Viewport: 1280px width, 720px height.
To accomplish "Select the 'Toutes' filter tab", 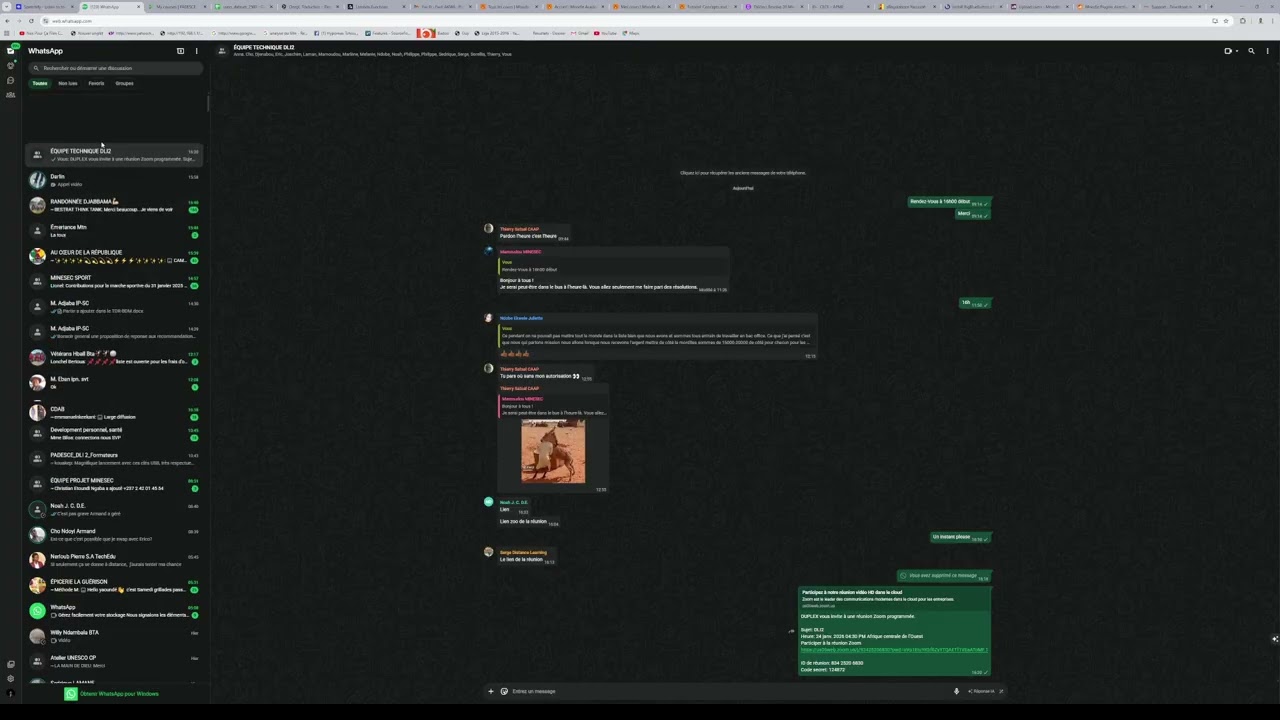I will pos(39,83).
